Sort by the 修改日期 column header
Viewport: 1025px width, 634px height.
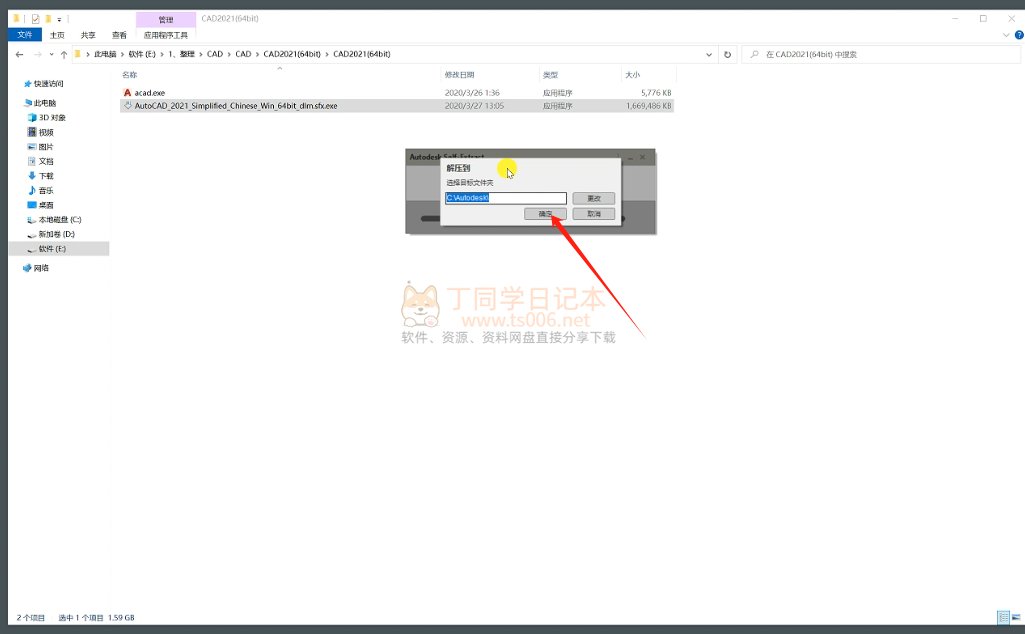point(460,75)
